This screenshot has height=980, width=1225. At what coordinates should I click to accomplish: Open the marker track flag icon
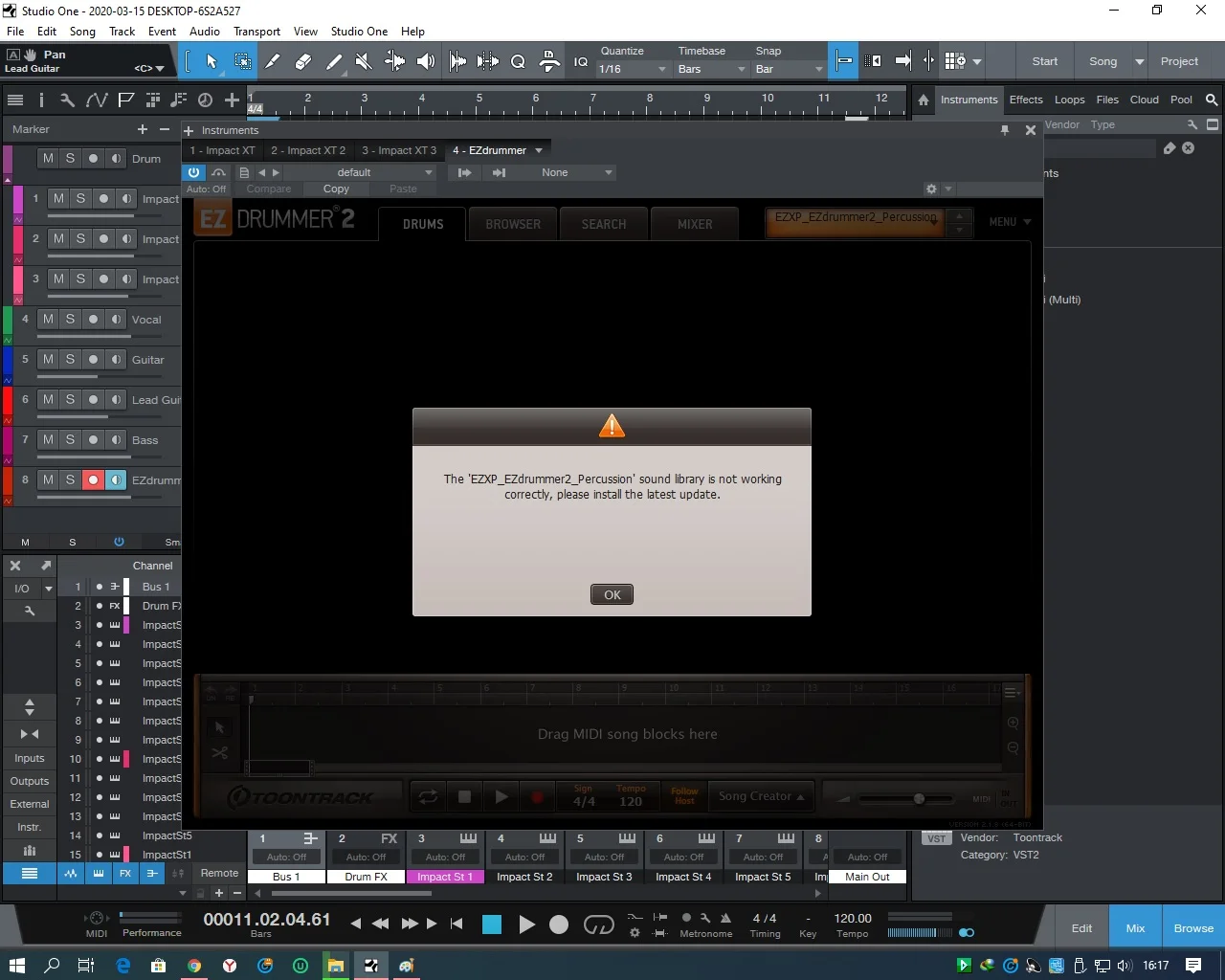125,100
